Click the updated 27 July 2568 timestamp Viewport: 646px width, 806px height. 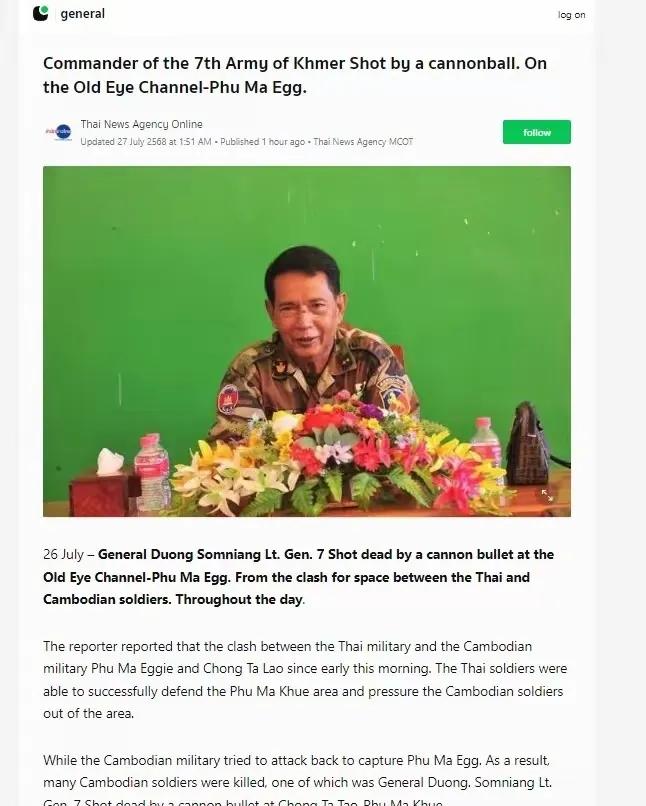[x=145, y=142]
